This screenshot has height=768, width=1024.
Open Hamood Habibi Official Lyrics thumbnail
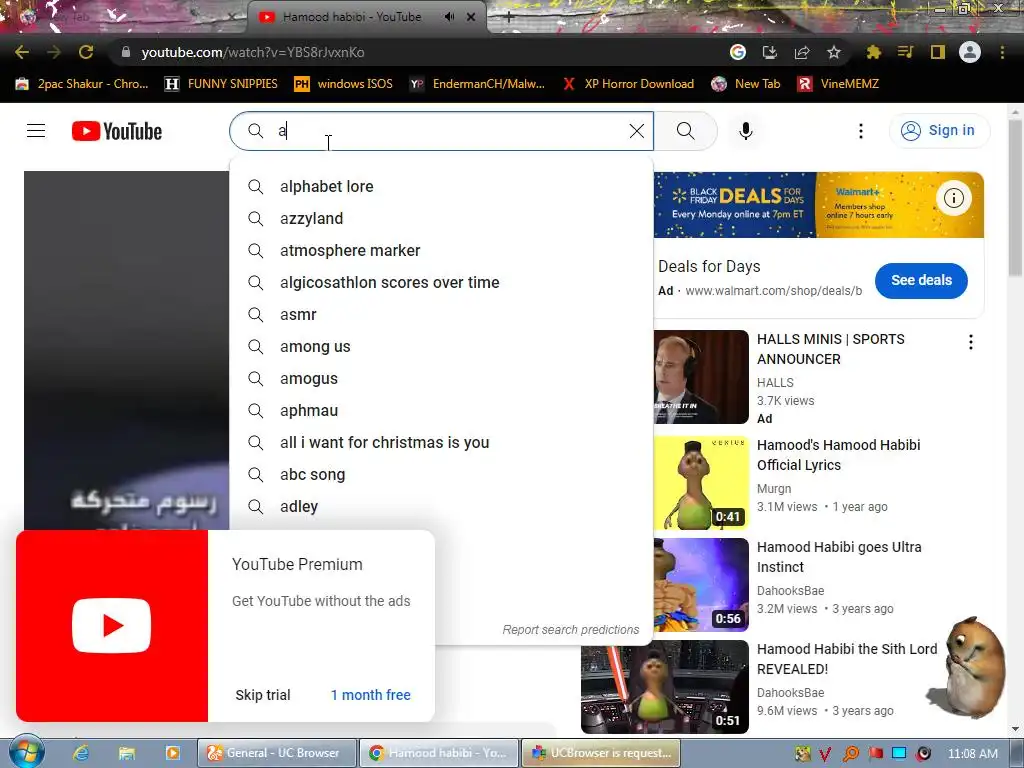(x=701, y=483)
